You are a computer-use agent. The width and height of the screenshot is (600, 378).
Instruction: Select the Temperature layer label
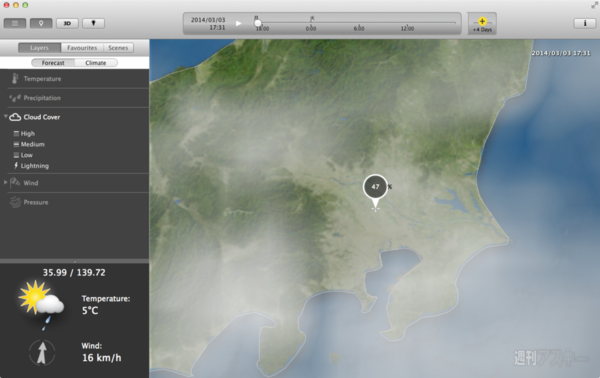42,79
